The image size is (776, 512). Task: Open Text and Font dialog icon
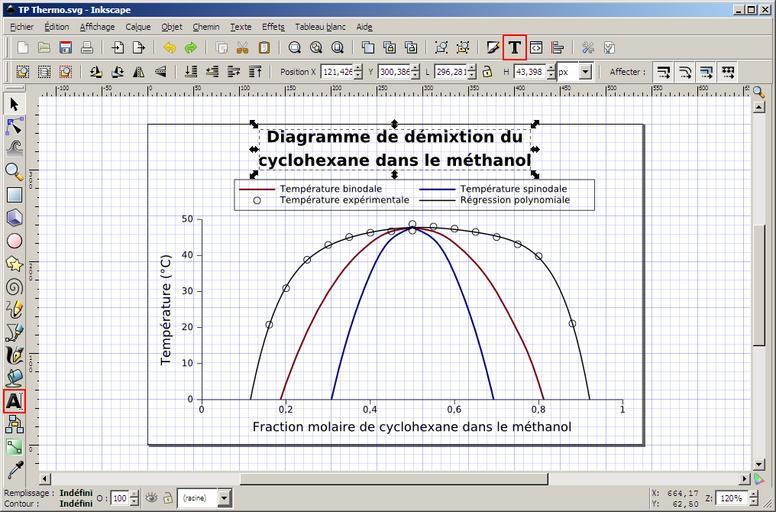click(x=514, y=47)
